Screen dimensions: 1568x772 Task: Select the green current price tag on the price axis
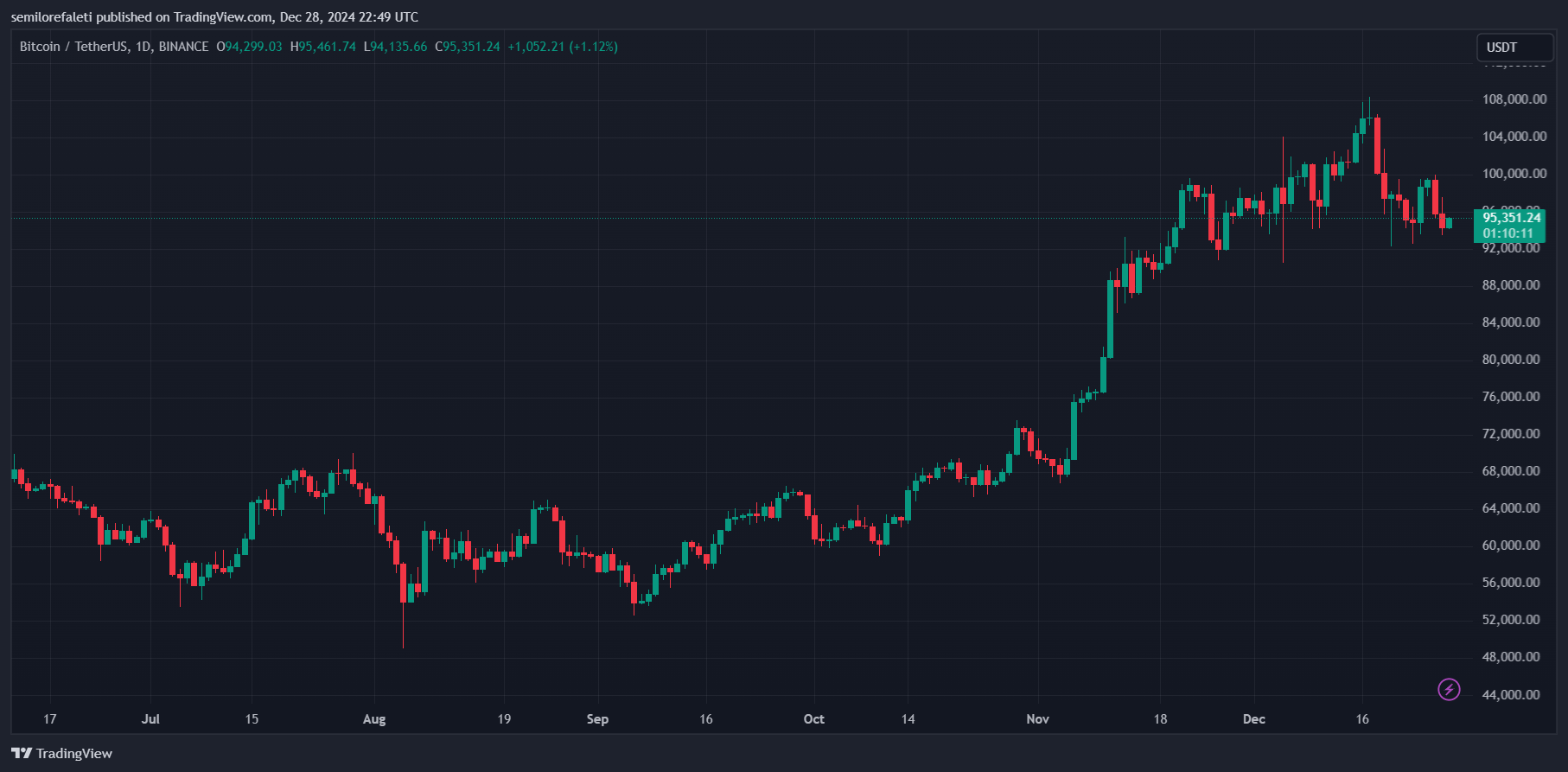click(1509, 226)
